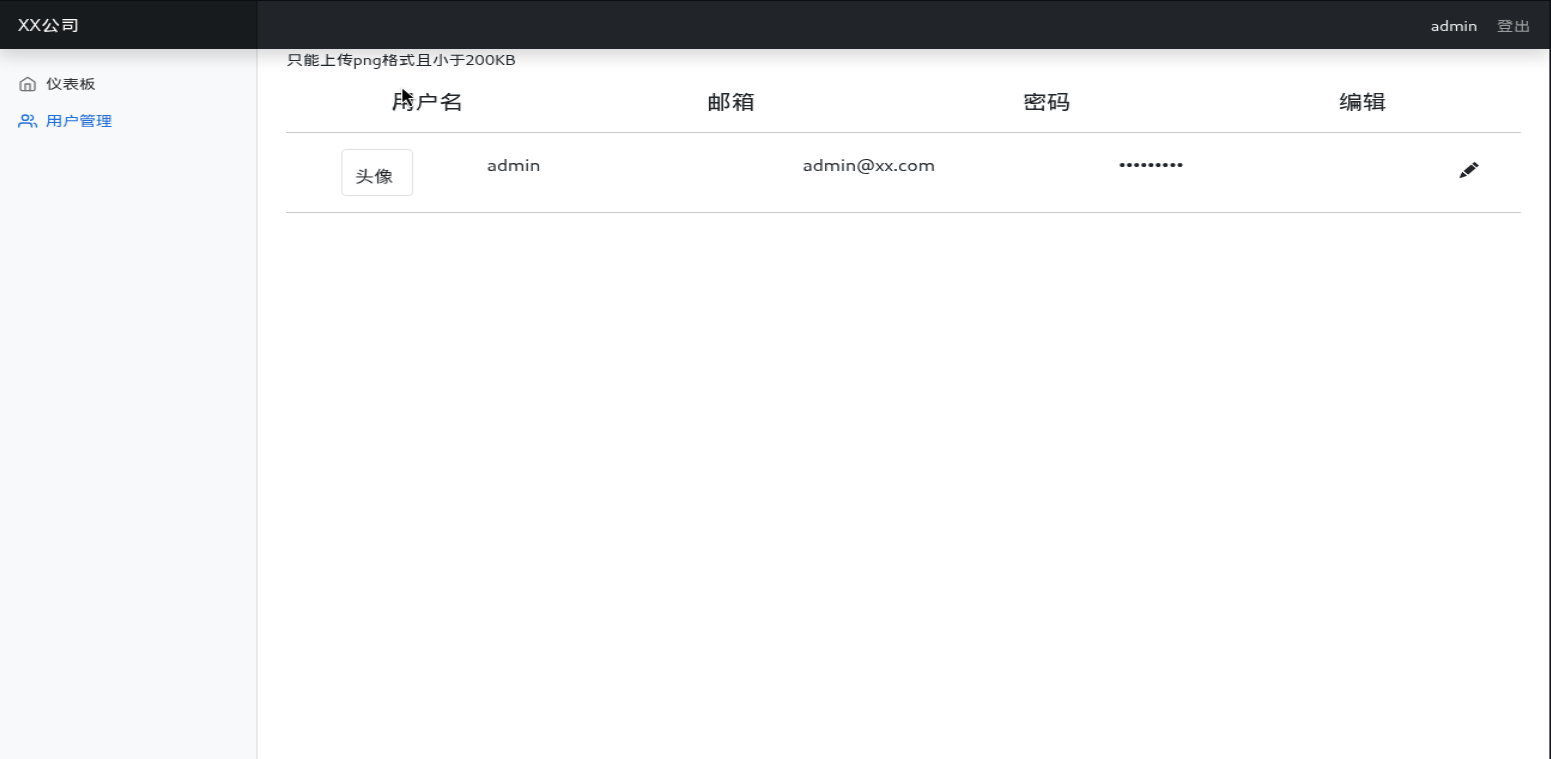
Task: Click empty middle of the dark top navbar
Action: click(800, 25)
